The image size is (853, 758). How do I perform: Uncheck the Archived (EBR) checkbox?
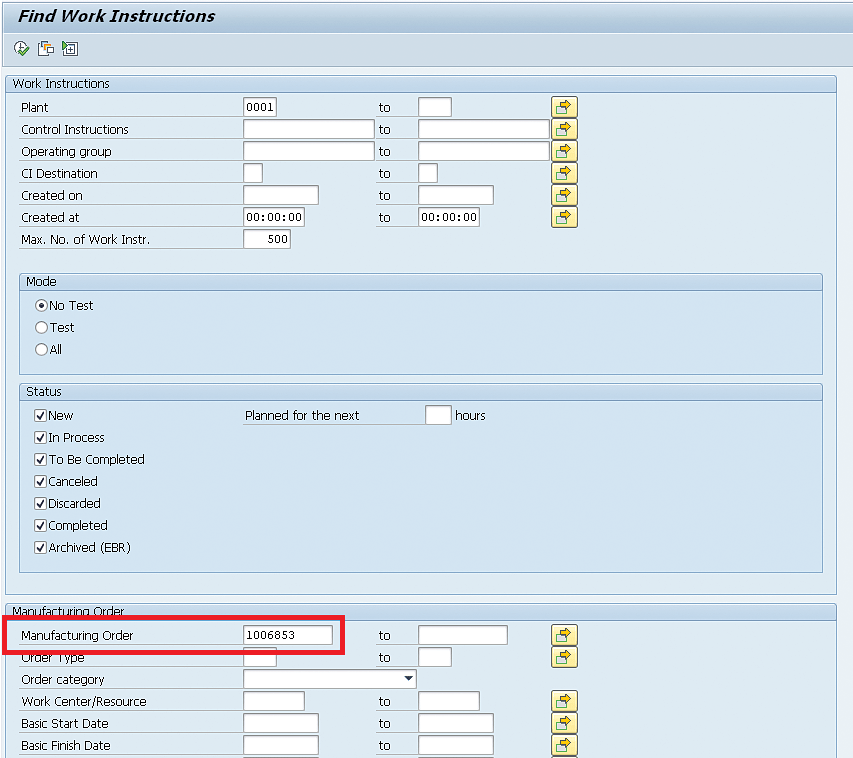tap(41, 547)
